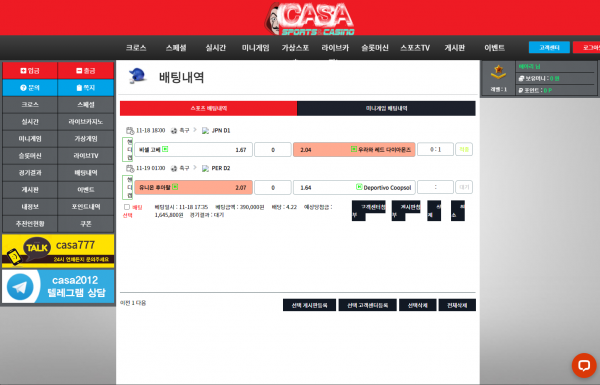
Task: Click the 선택 게시판등록 button
Action: pos(310,305)
